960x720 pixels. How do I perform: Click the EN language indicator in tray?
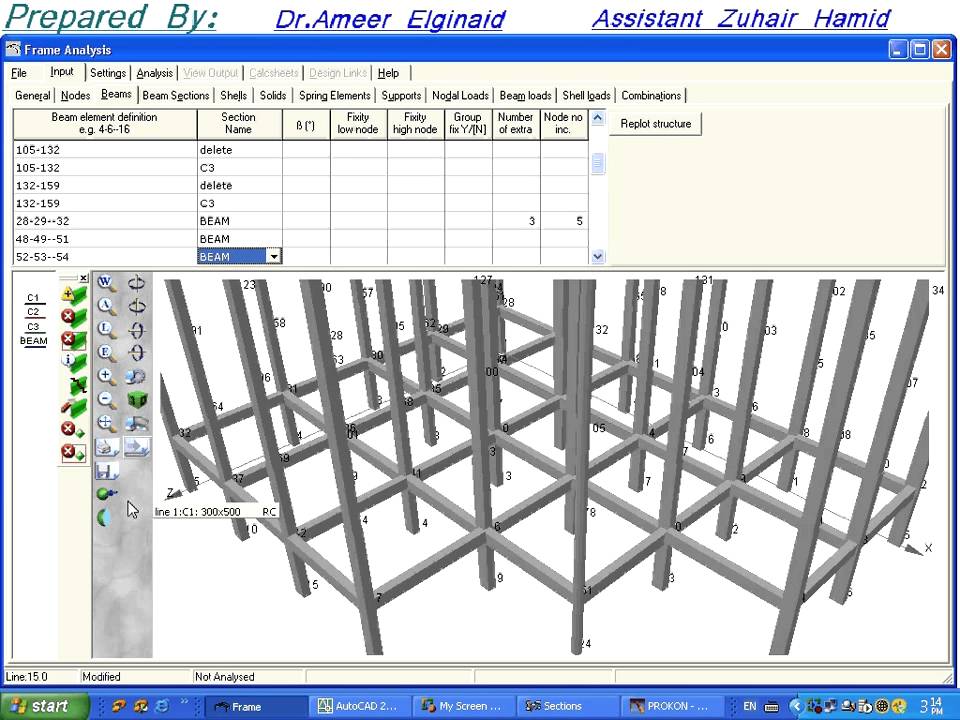pos(749,706)
